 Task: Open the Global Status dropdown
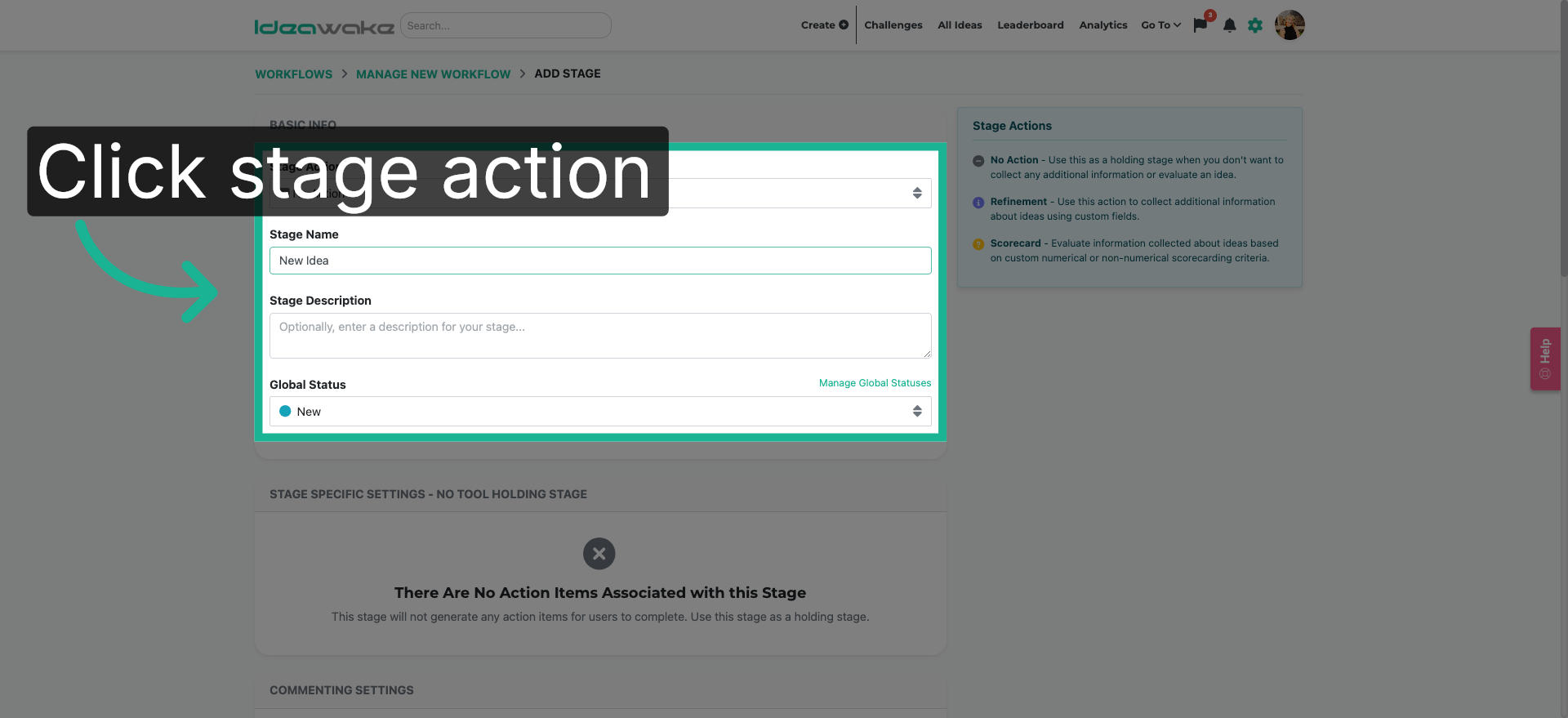tap(600, 412)
